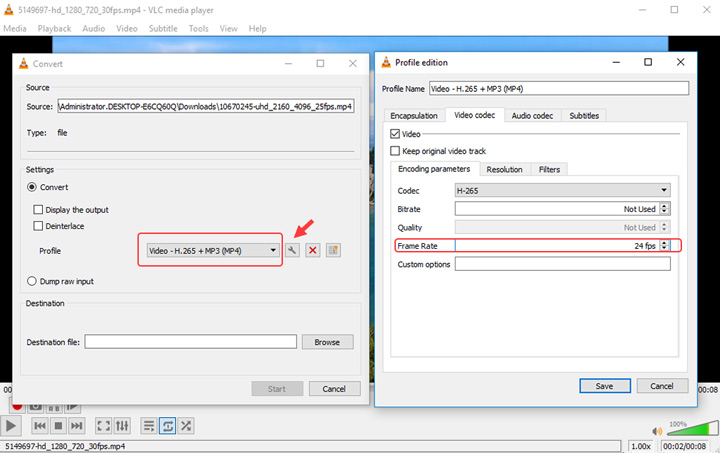Skip to next media track
Image resolution: width=720 pixels, height=453 pixels.
click(x=77, y=426)
